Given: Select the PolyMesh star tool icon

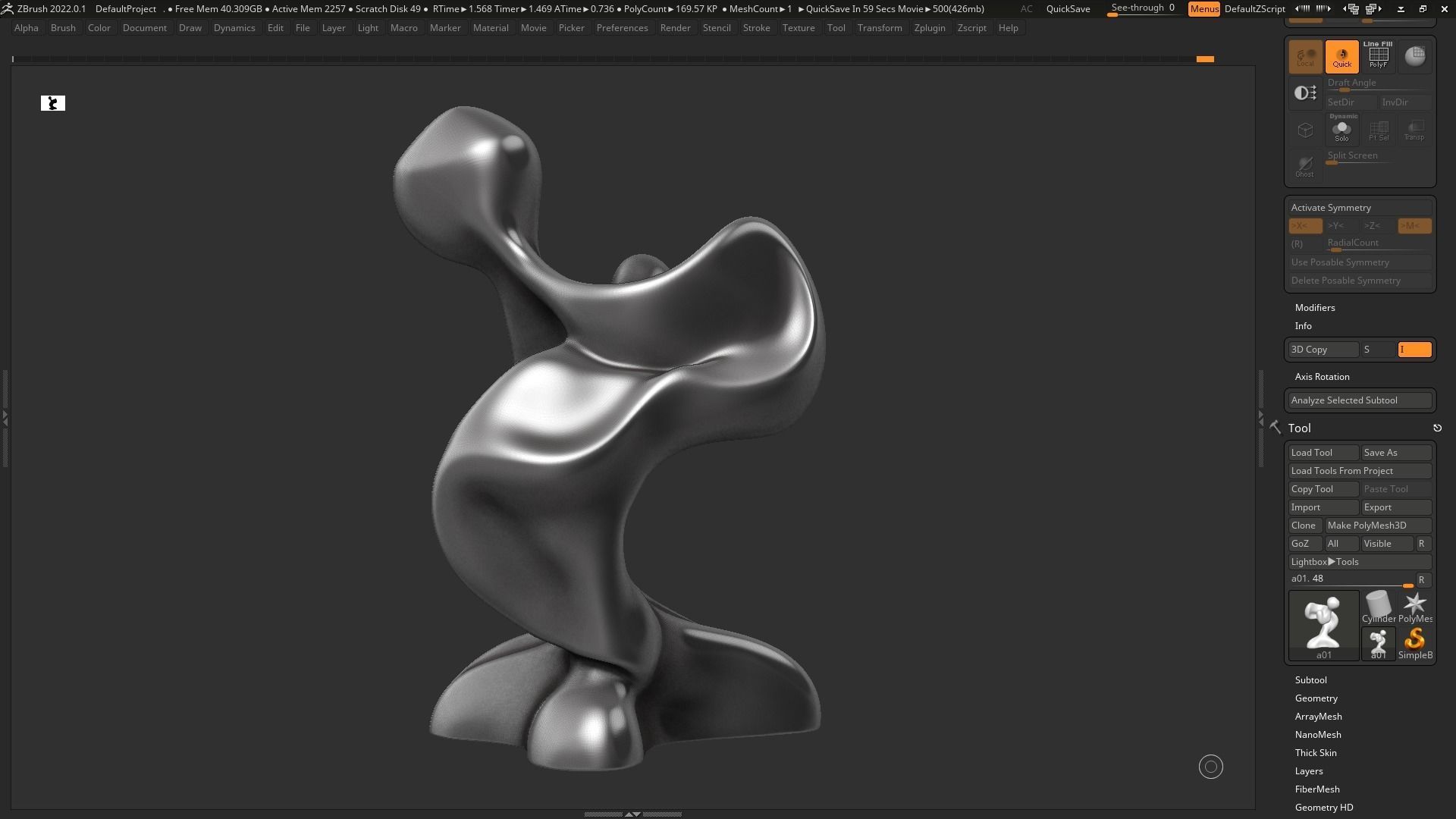Looking at the screenshot, I should 1415,608.
